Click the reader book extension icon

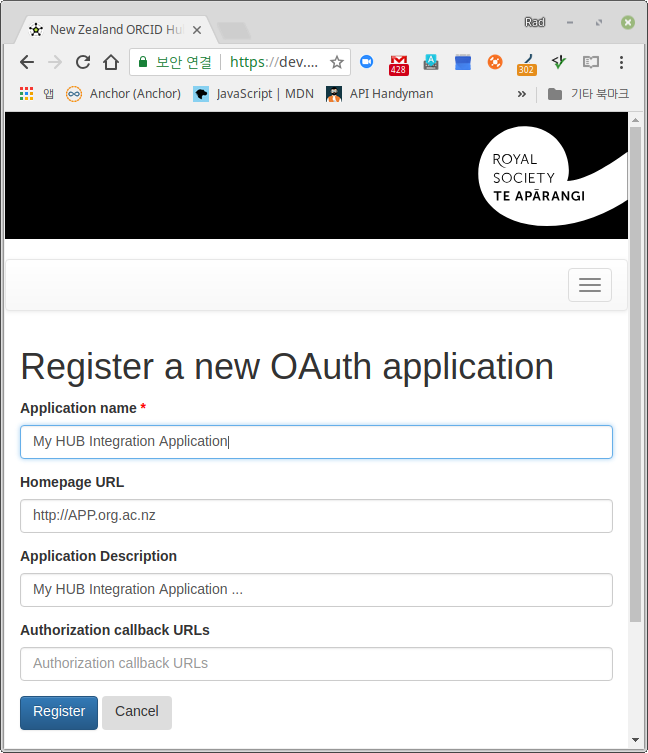click(590, 62)
